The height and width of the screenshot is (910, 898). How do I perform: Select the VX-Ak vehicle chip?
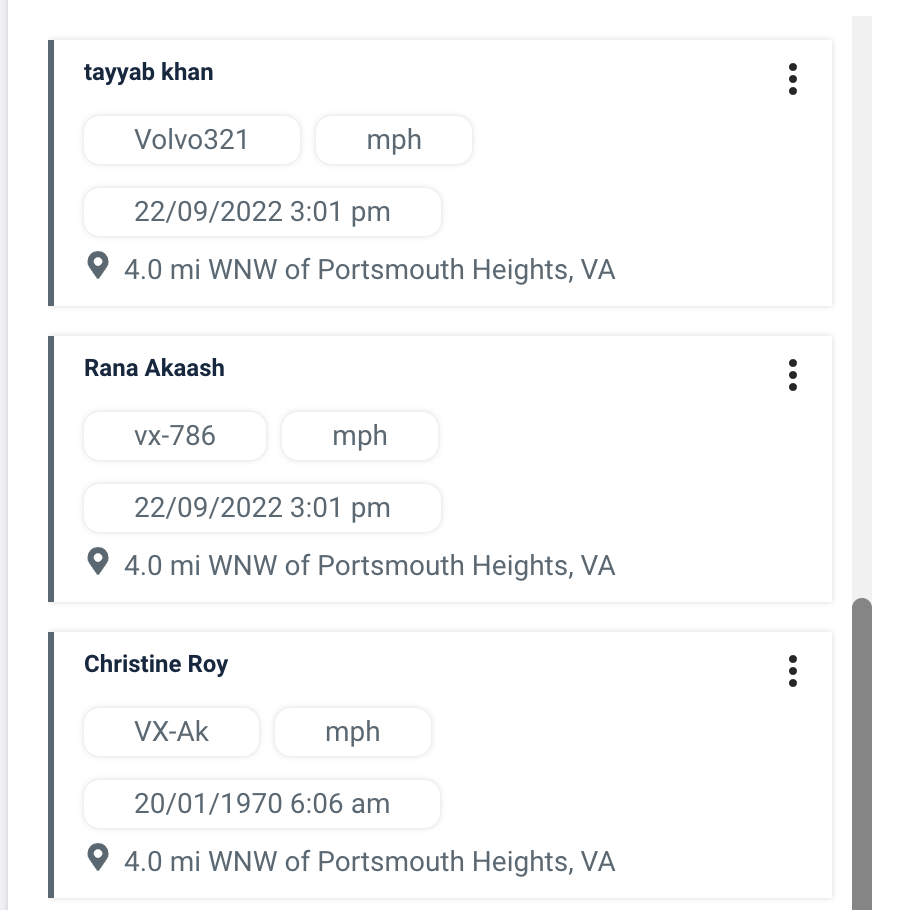tap(171, 732)
